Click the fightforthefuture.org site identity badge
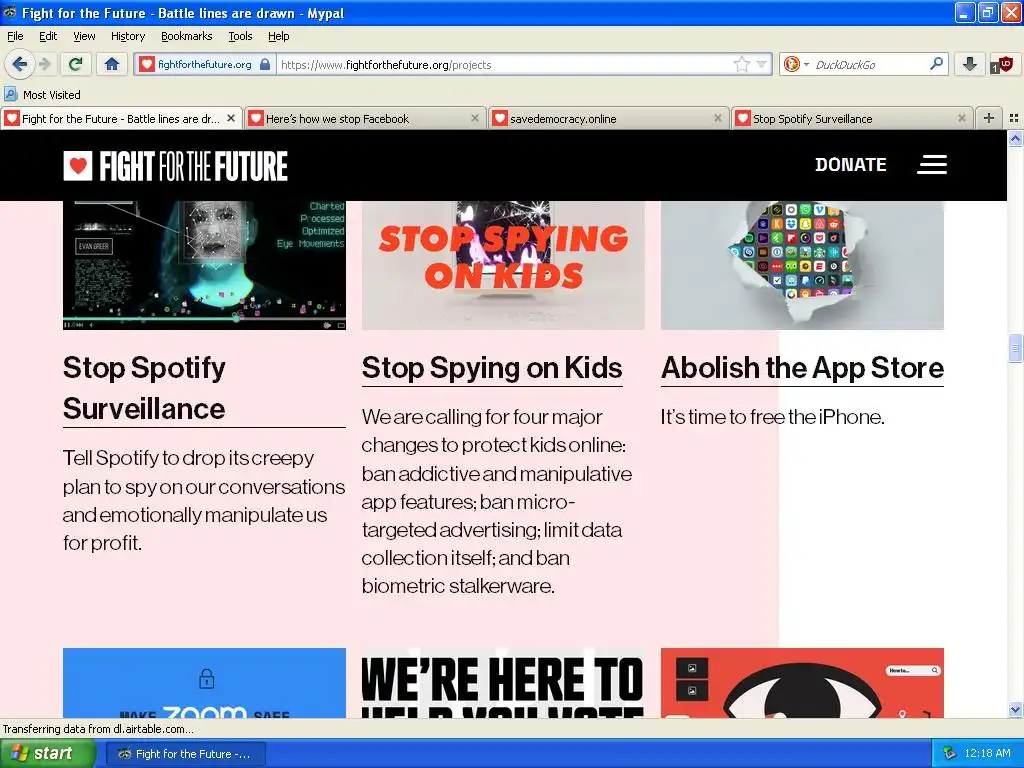This screenshot has height=768, width=1024. pos(205,64)
